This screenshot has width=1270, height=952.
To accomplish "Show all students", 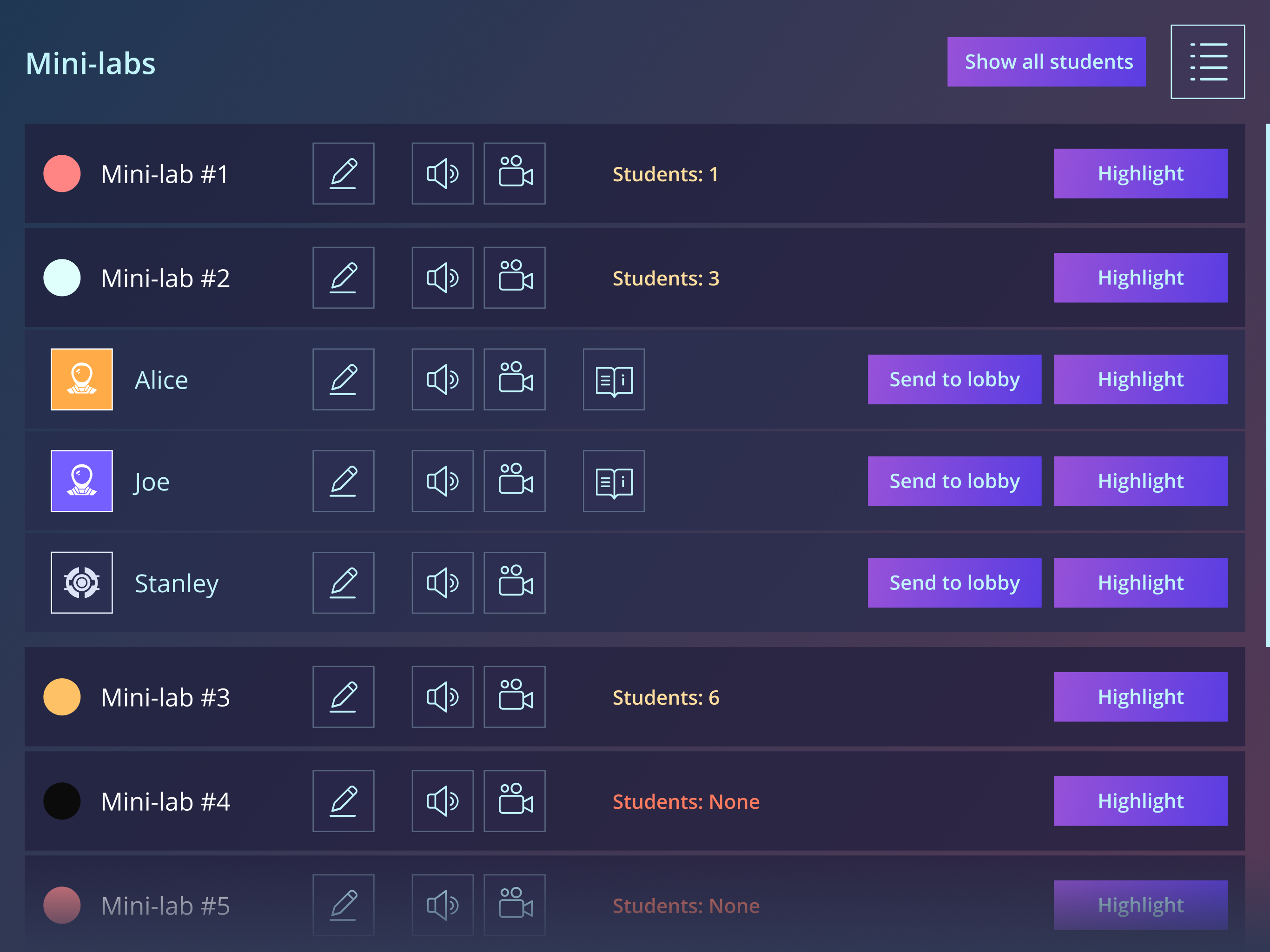I will tap(1046, 62).
